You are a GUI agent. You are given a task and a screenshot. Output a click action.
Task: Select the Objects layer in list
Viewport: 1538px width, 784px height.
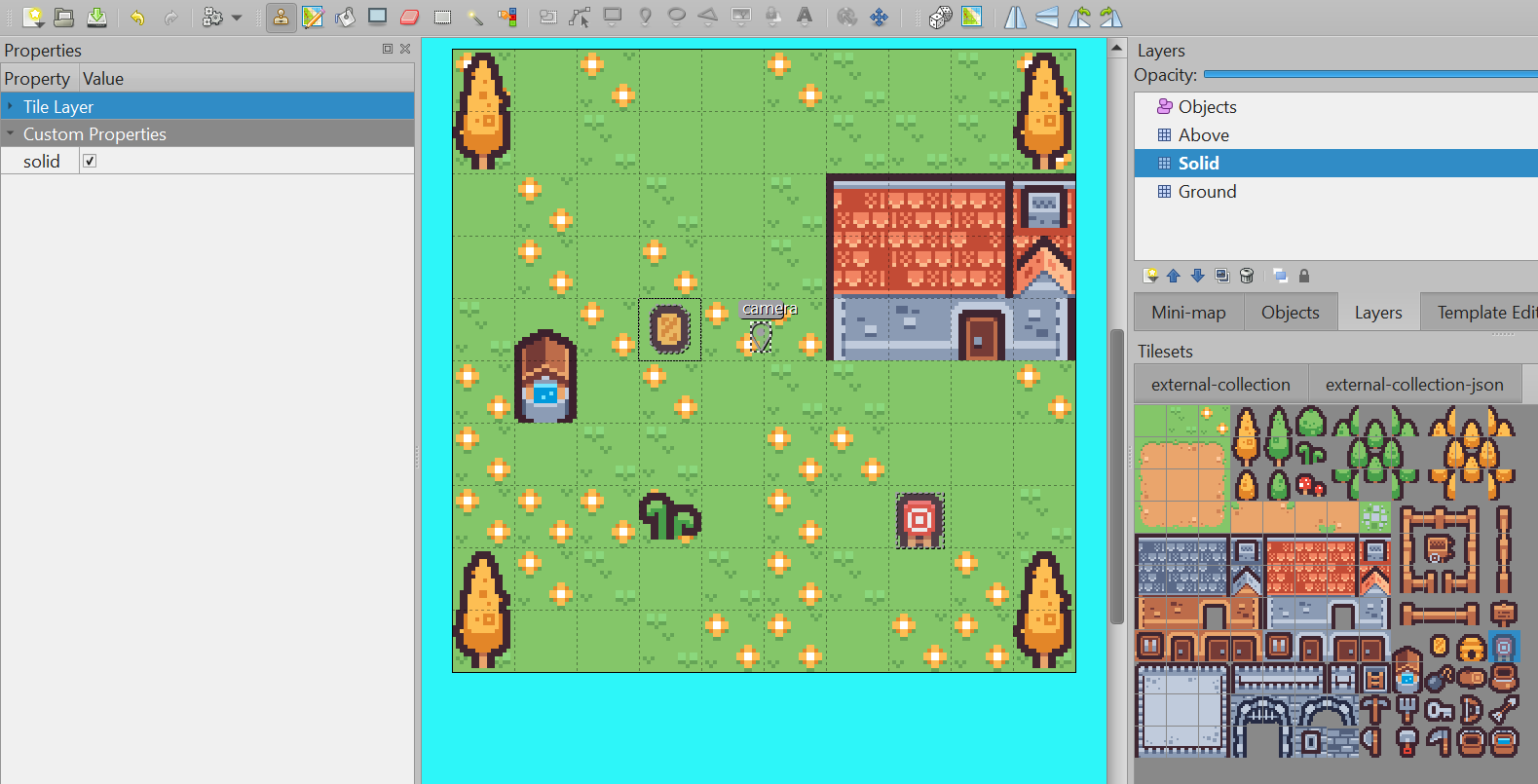tap(1207, 107)
